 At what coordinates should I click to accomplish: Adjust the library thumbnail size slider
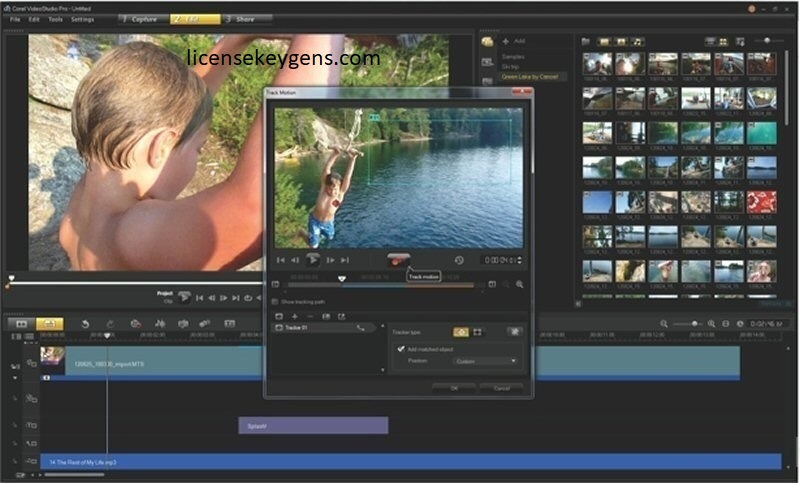click(767, 40)
